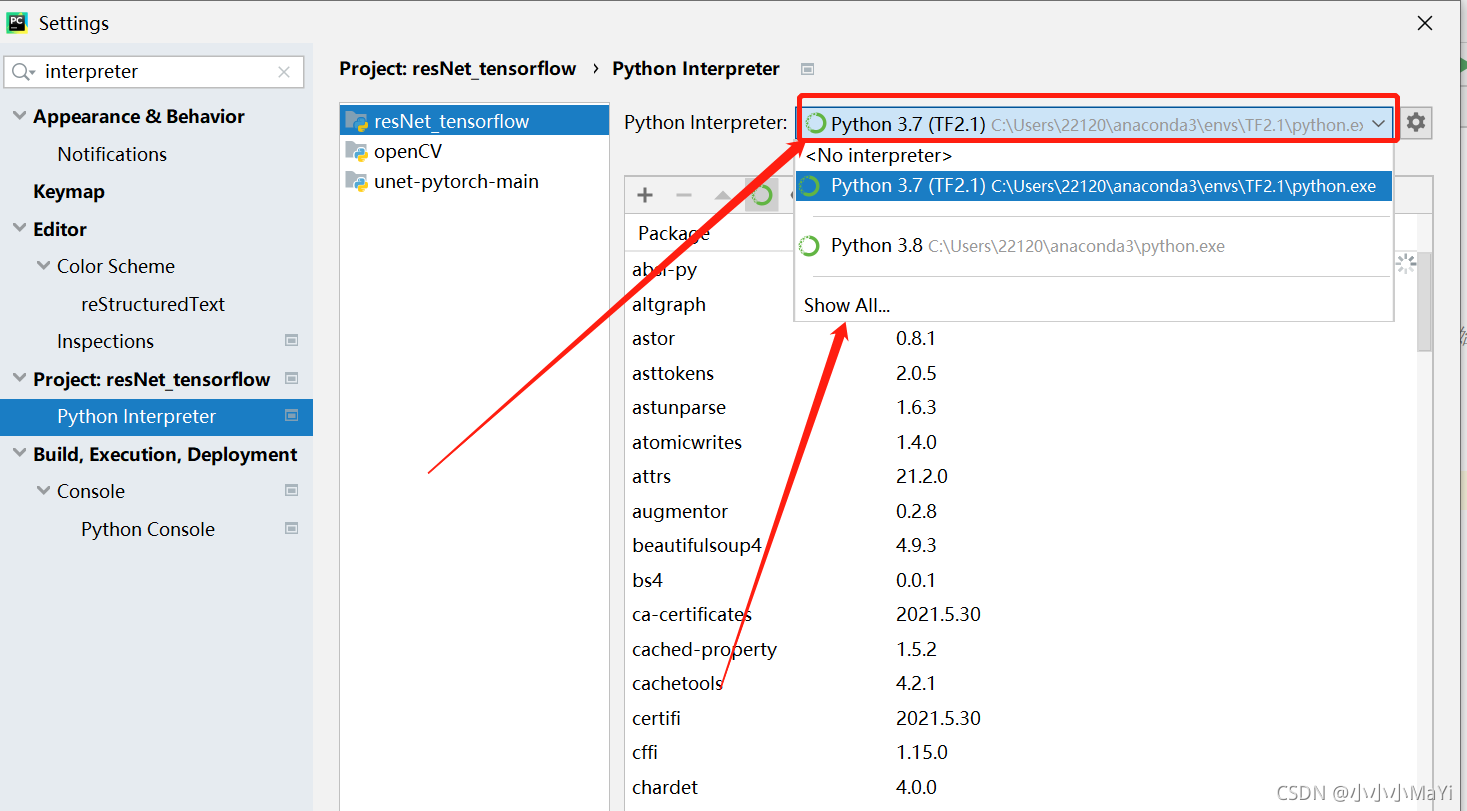1467x811 pixels.
Task: Click the project-scope icon in the Project: resNet_tensorflow row
Action: [x=292, y=378]
